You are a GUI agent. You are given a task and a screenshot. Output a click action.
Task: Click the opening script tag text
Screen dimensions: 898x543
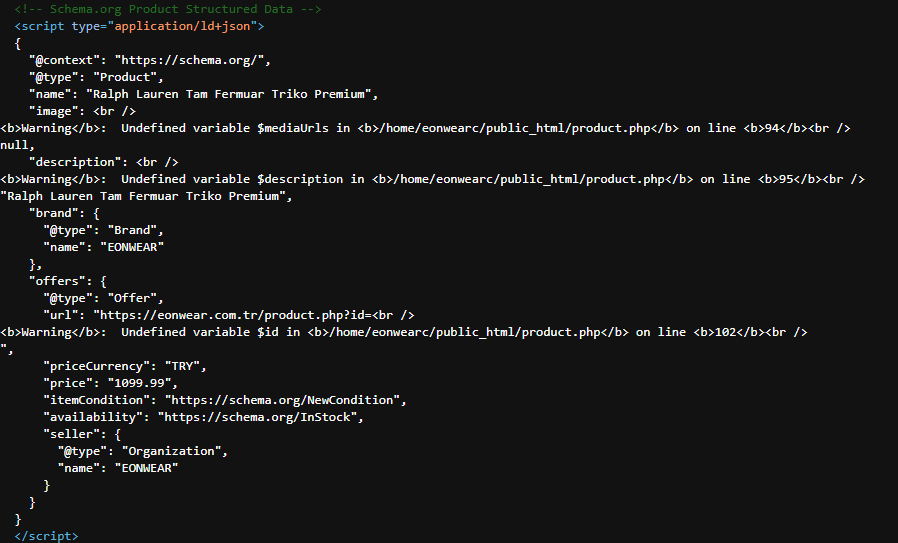coord(139,26)
